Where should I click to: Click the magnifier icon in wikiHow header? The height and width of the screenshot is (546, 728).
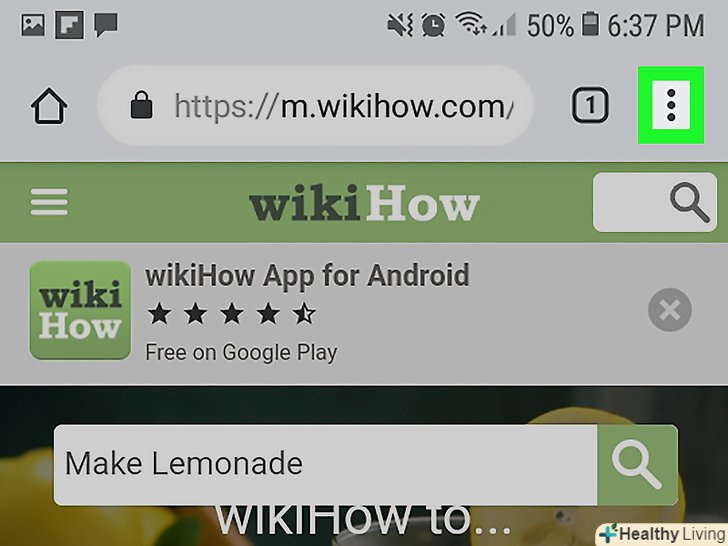click(x=689, y=202)
